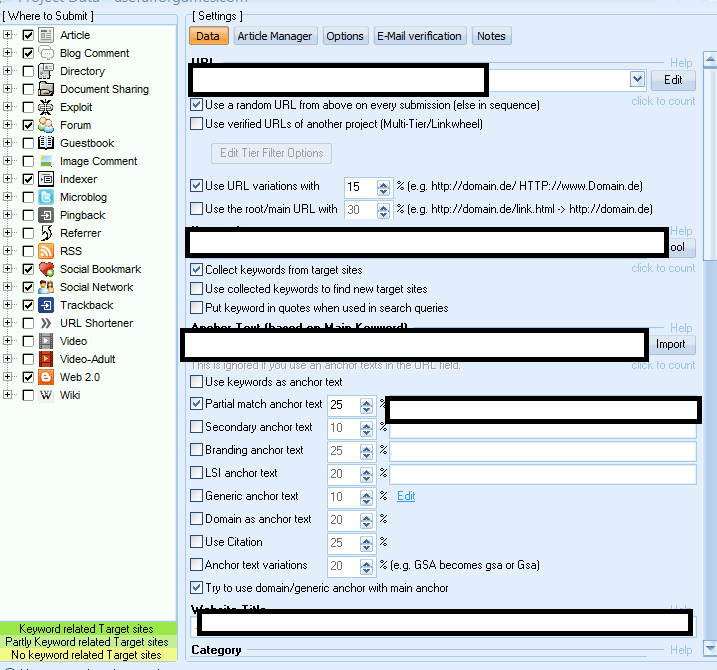Click the RSS feed icon
Viewport: 717px width, 670px height.
pos(46,251)
